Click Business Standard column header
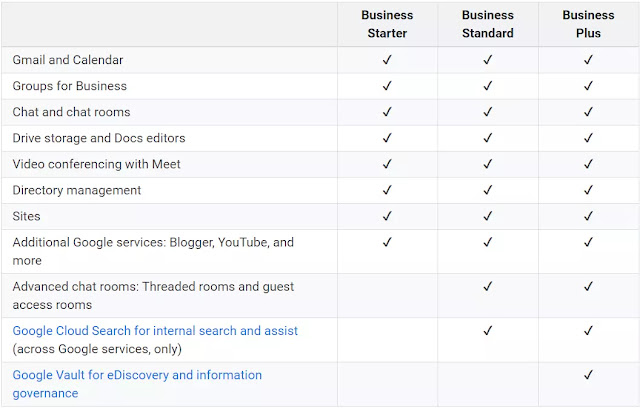The height and width of the screenshot is (409, 640). point(488,24)
